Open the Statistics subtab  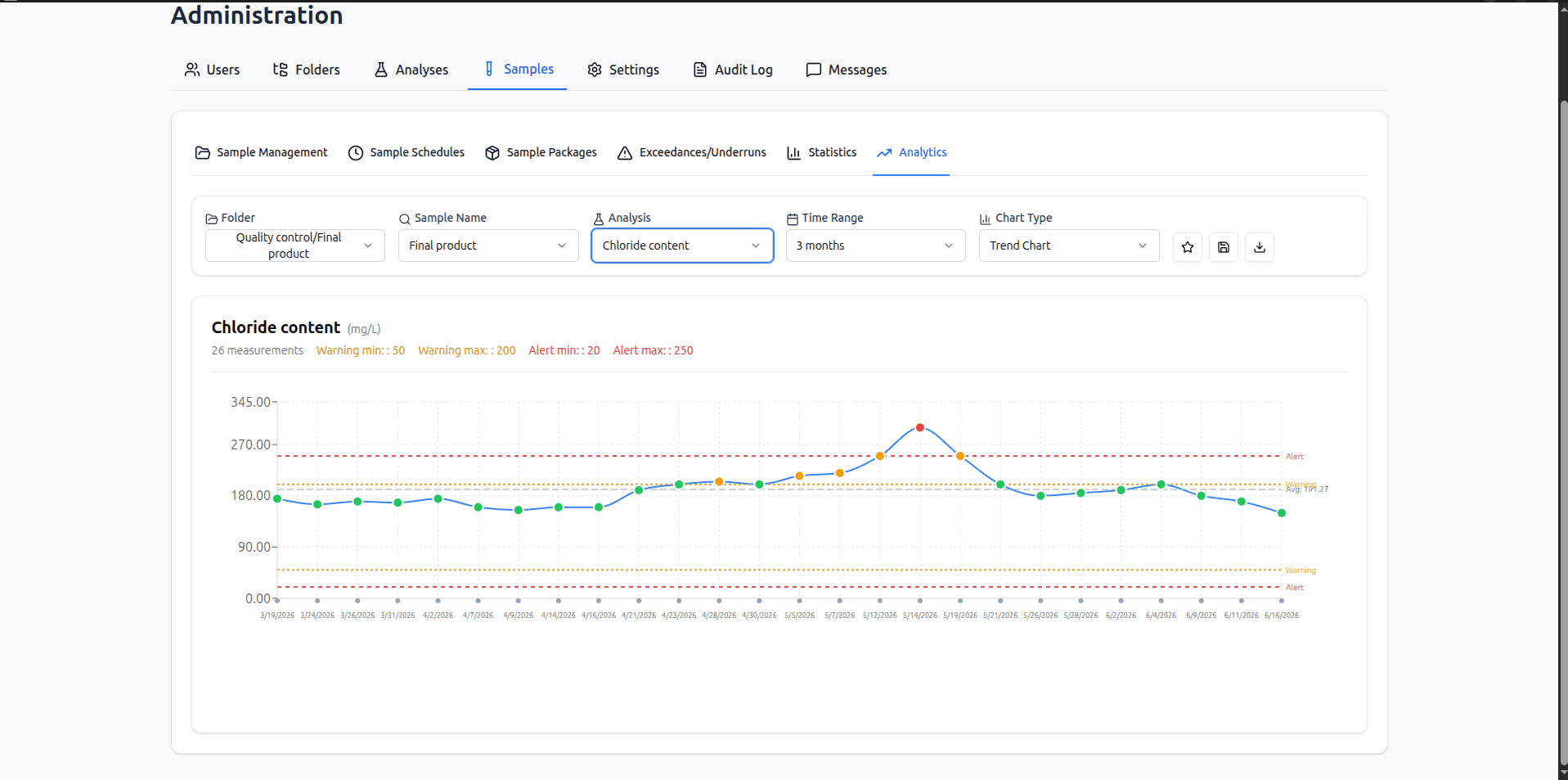click(x=821, y=152)
